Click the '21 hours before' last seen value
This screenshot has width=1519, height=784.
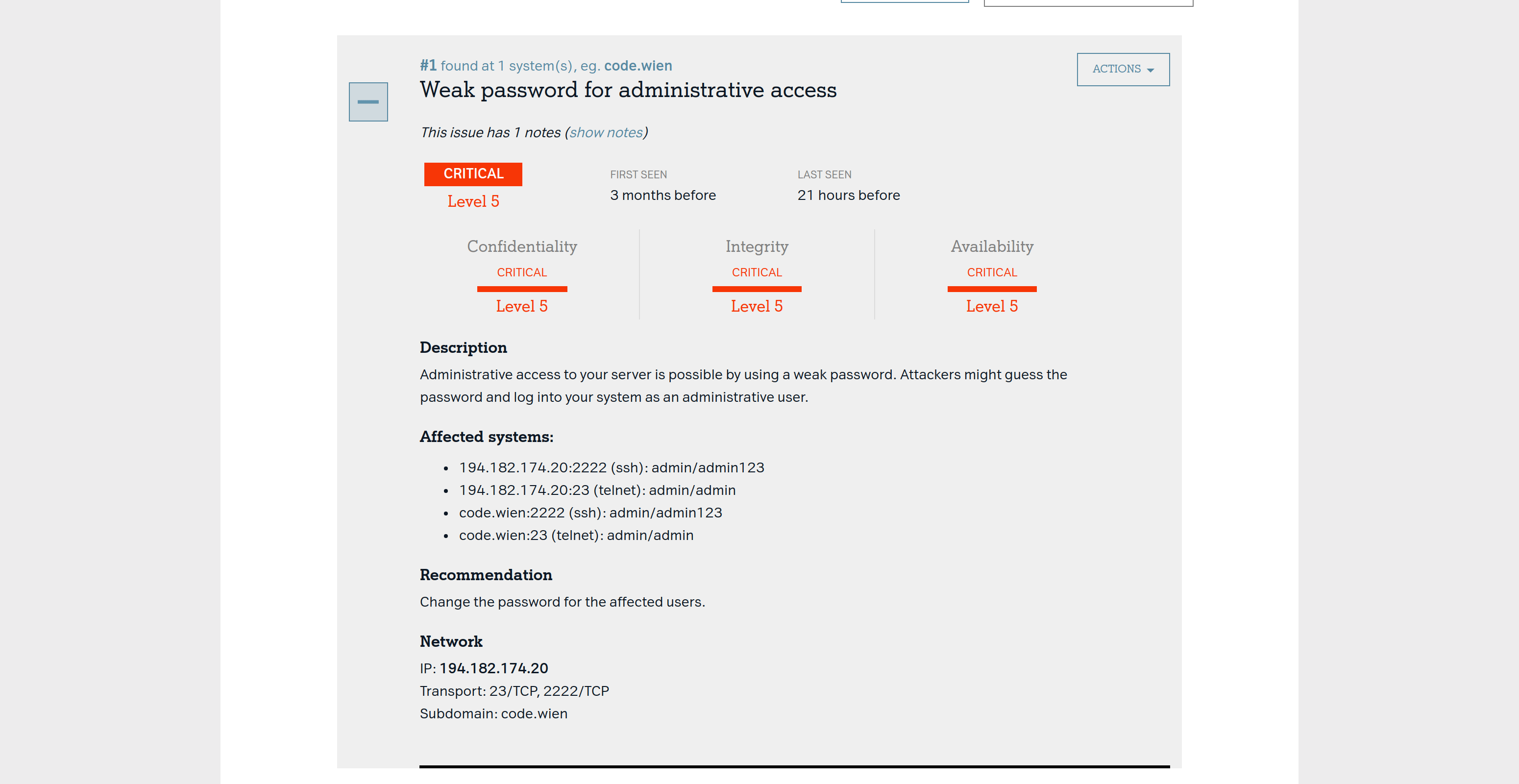click(x=849, y=195)
